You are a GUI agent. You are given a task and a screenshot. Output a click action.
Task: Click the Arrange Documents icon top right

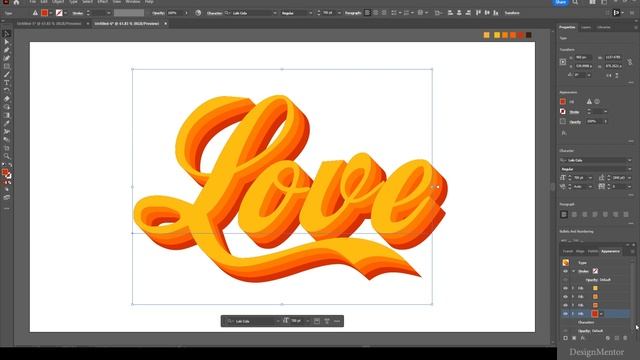coord(592,2)
